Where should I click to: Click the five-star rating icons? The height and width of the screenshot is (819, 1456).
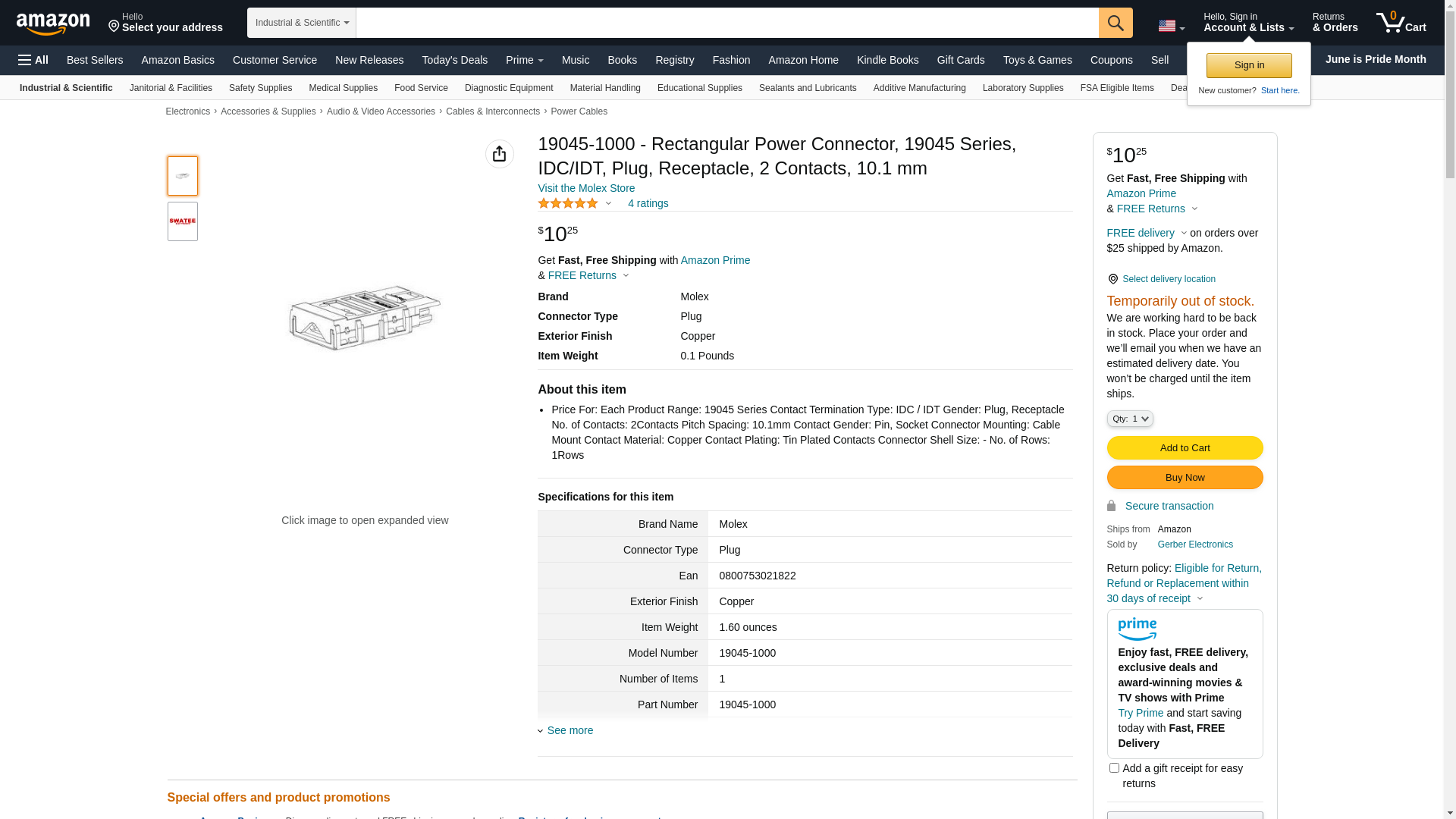(x=568, y=203)
